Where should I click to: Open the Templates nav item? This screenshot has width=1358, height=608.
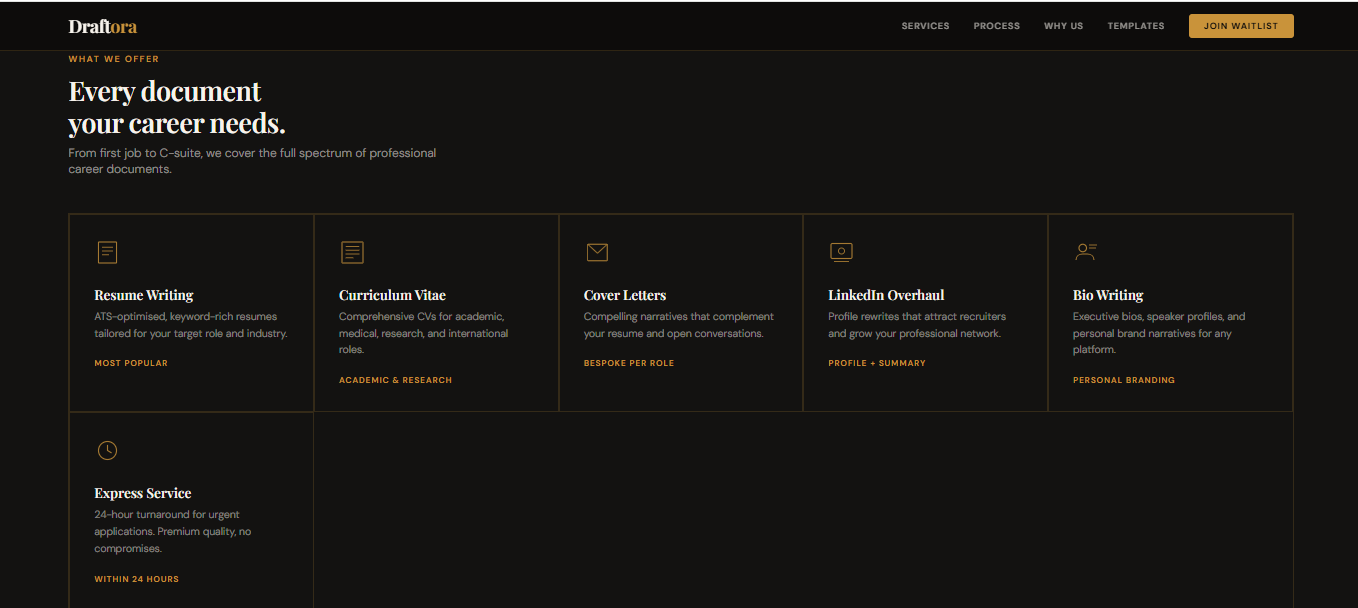point(1136,26)
